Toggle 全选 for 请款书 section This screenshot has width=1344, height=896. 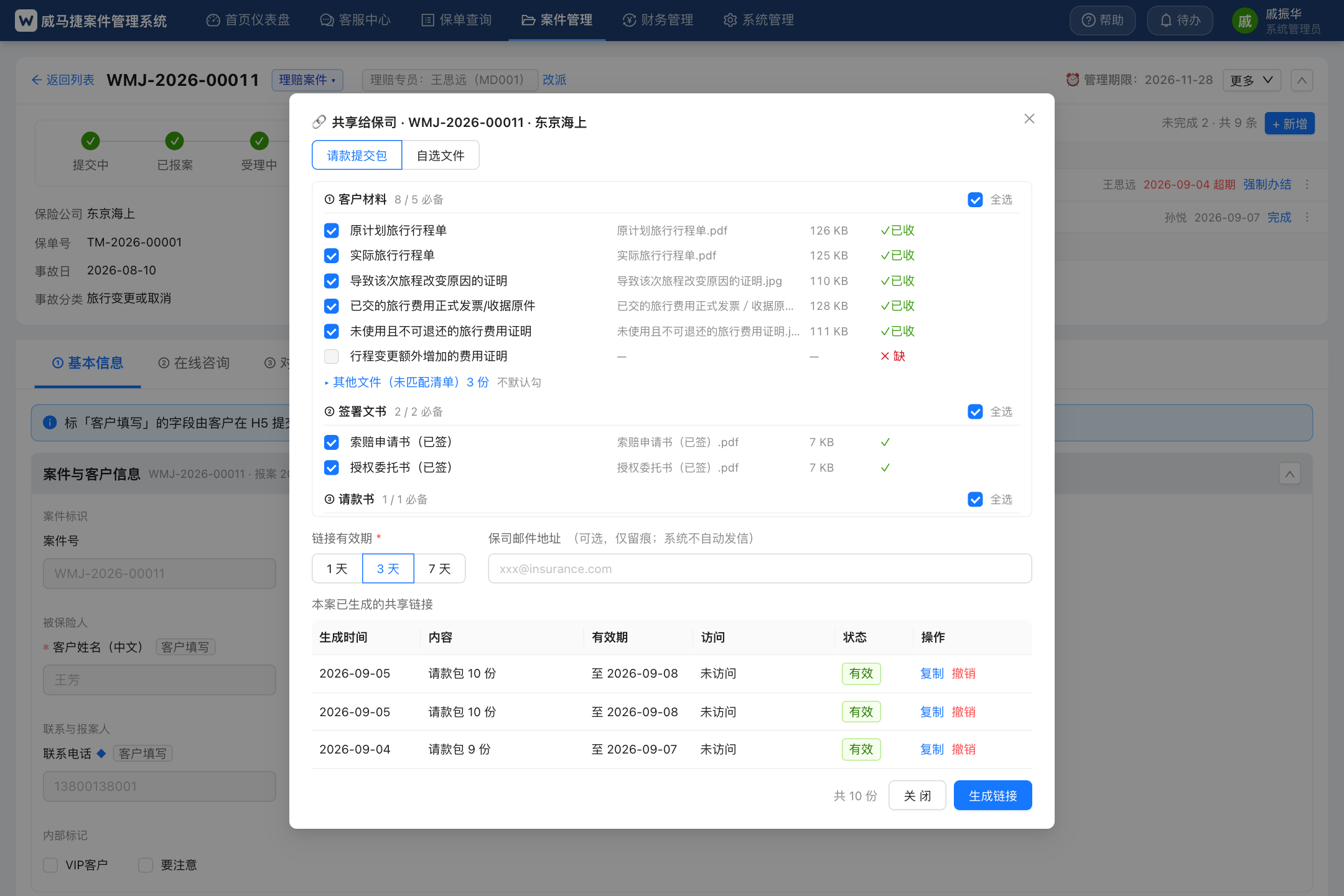[x=975, y=500]
